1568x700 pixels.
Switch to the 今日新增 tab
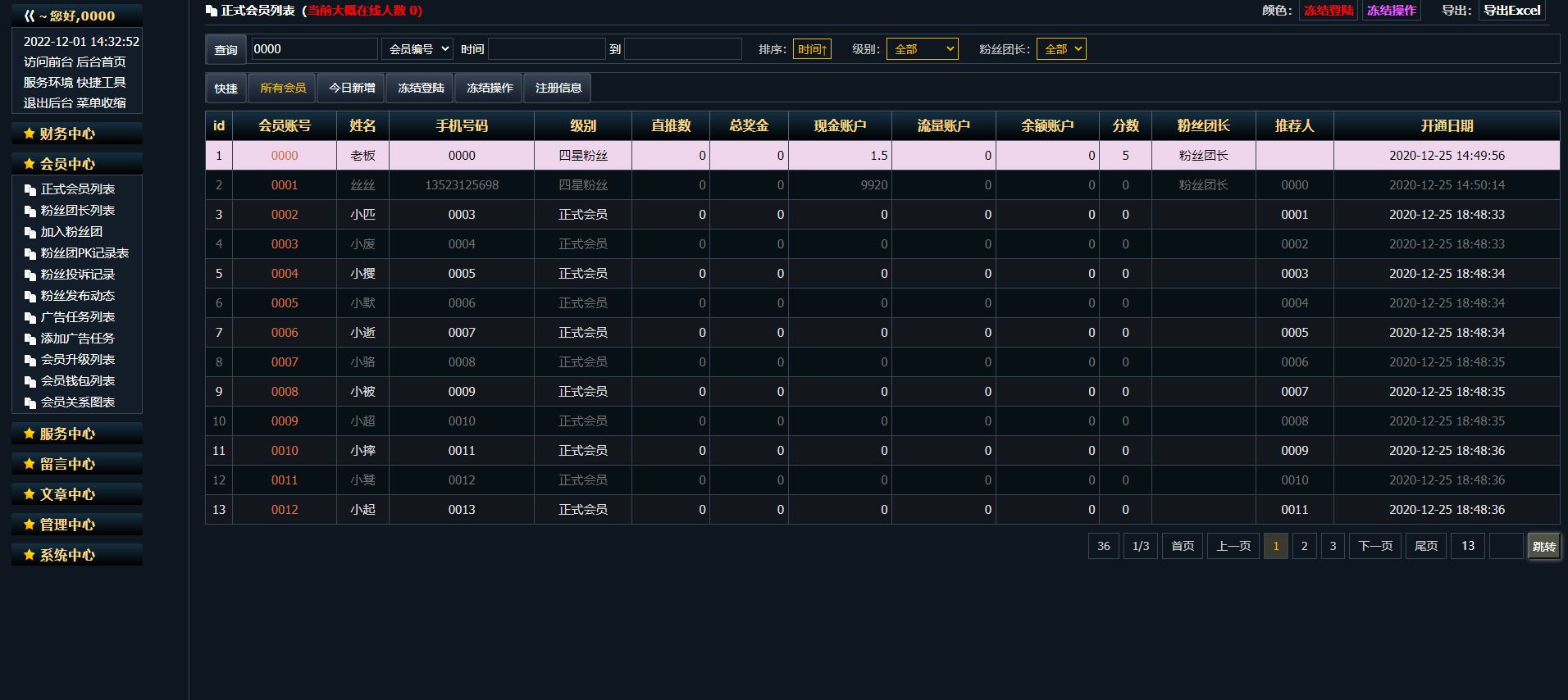point(352,88)
